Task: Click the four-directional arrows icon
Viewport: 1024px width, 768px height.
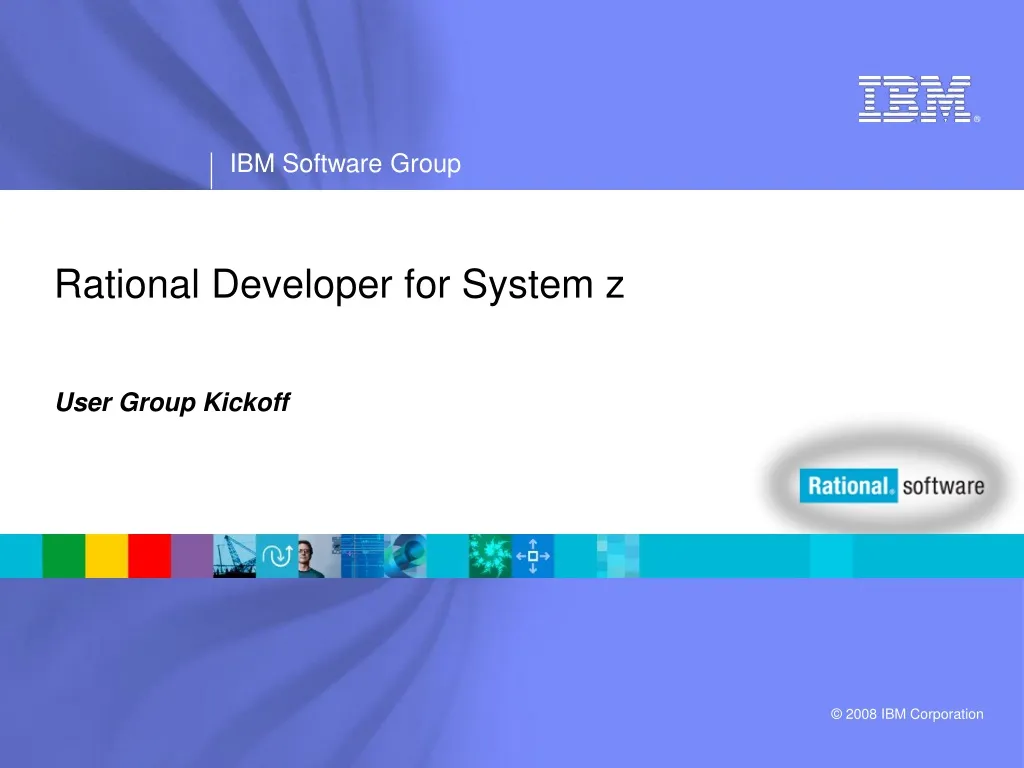Action: click(x=534, y=556)
